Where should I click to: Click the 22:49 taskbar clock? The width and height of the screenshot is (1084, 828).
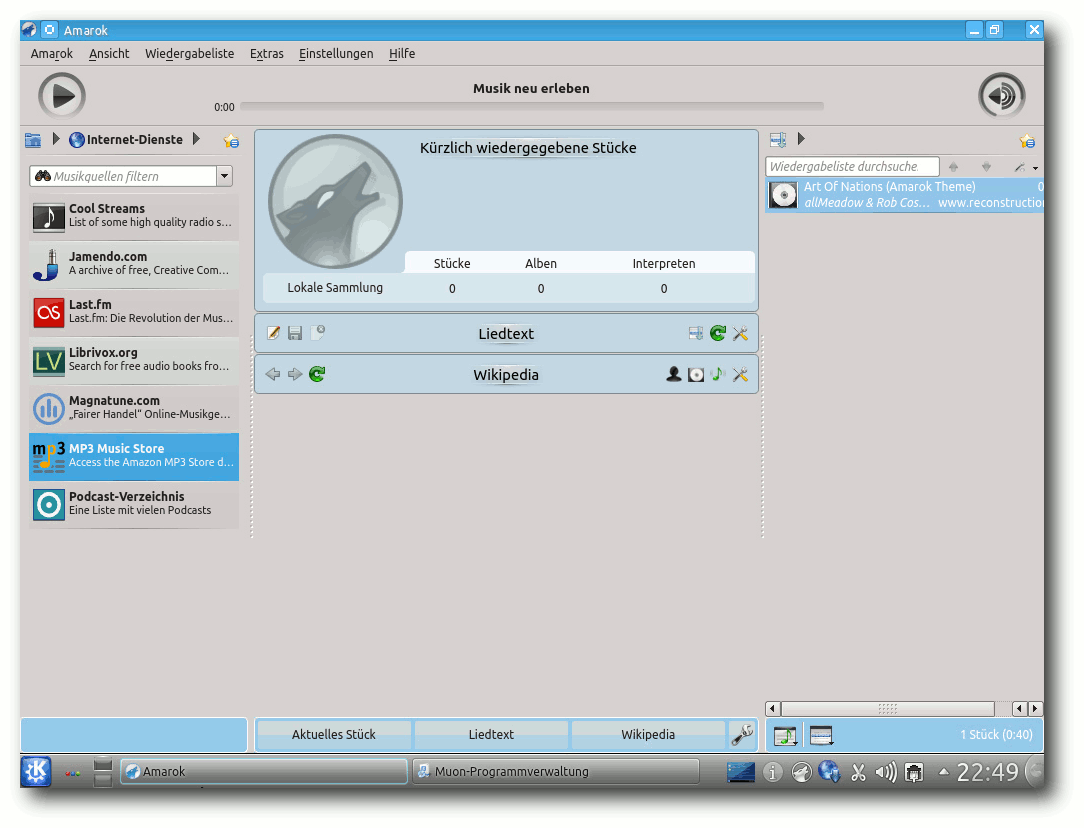987,771
